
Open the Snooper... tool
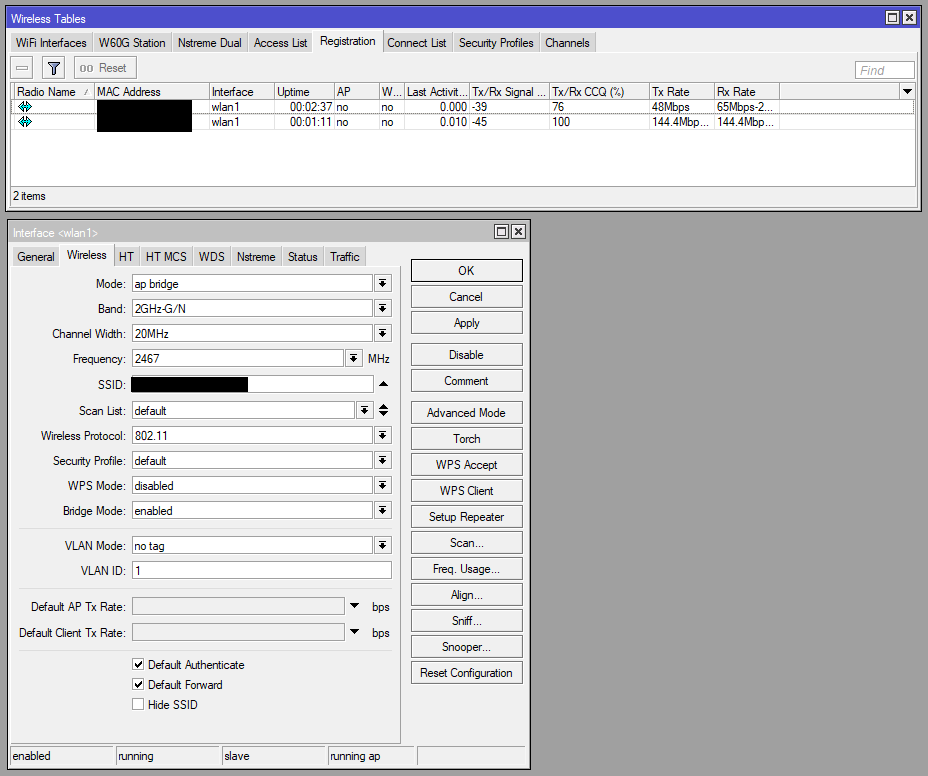coord(466,647)
